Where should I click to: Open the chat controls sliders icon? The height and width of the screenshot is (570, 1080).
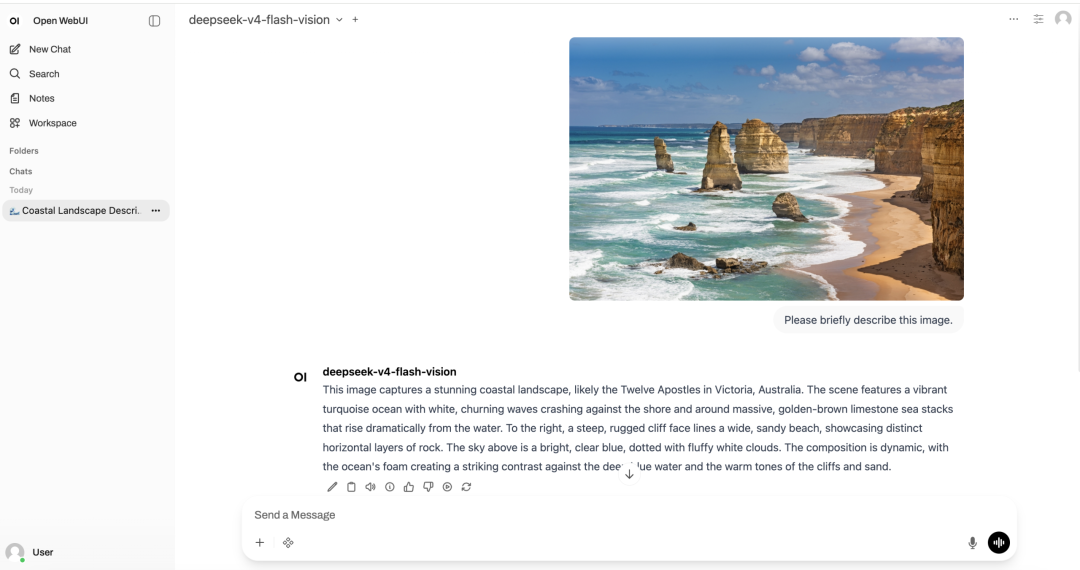[x=1038, y=19]
